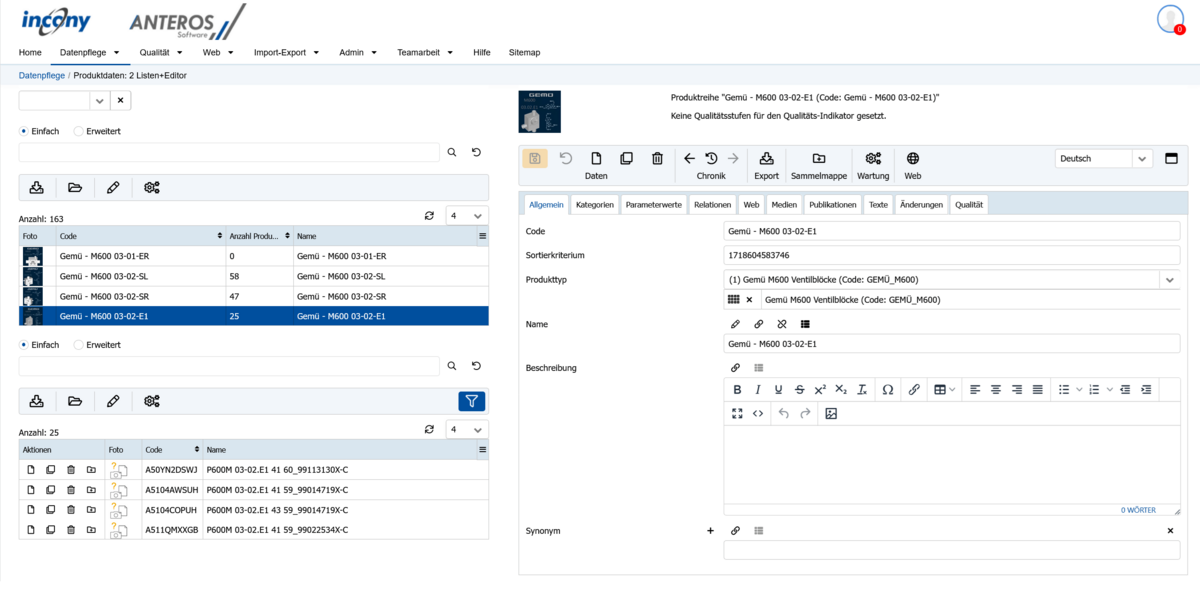Screen dimensions: 1200x600
Task: Click the Datenpflege breadcrumb link
Action: [x=41, y=75]
